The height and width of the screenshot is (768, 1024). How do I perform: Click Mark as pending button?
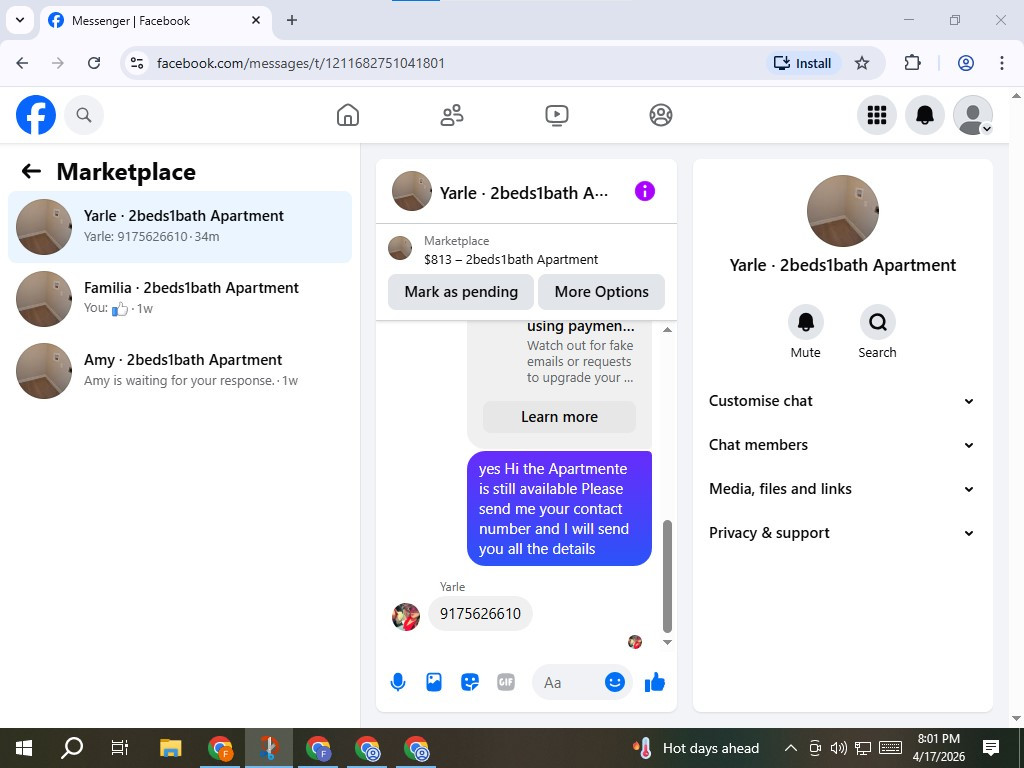click(461, 292)
